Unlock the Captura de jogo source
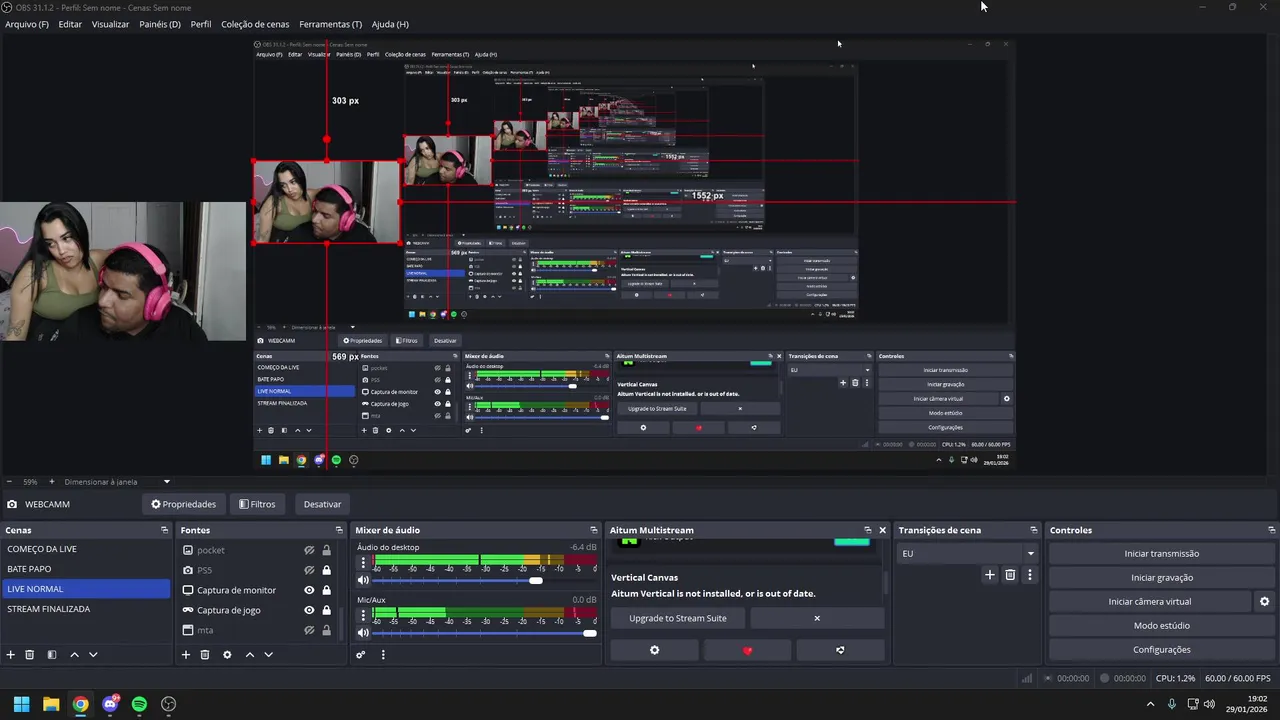The width and height of the screenshot is (1280, 720). [326, 610]
